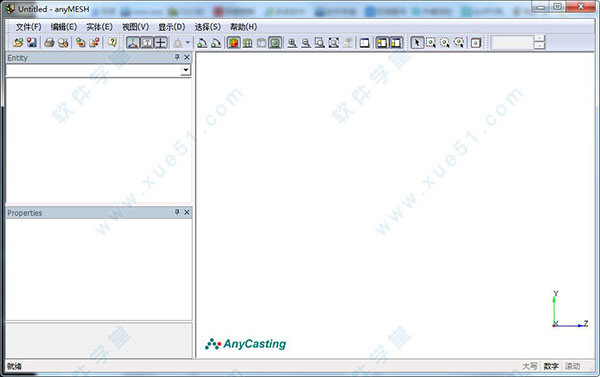Toggle the first yellow panel layout button
The image size is (600, 377).
tap(382, 42)
